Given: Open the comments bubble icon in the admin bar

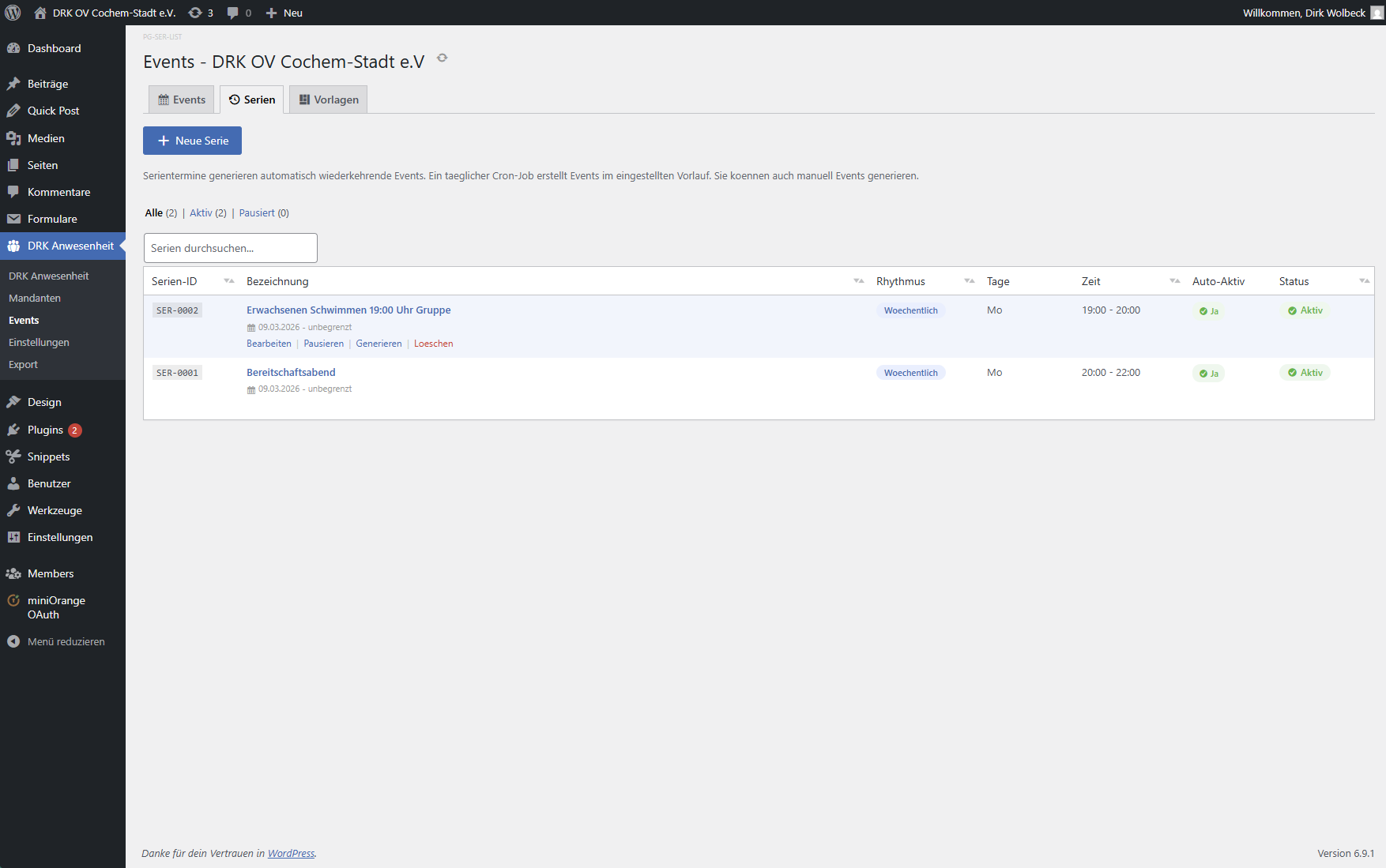Looking at the screenshot, I should (x=233, y=13).
